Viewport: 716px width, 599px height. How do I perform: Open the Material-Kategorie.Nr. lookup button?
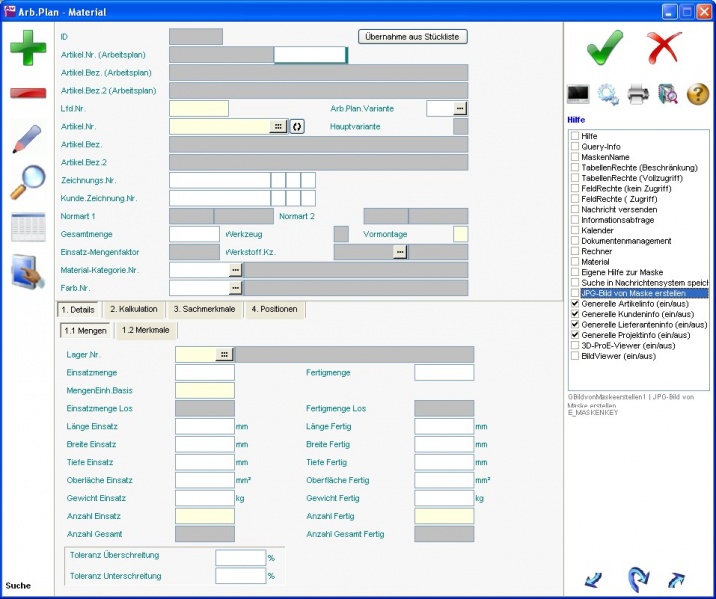coord(235,270)
